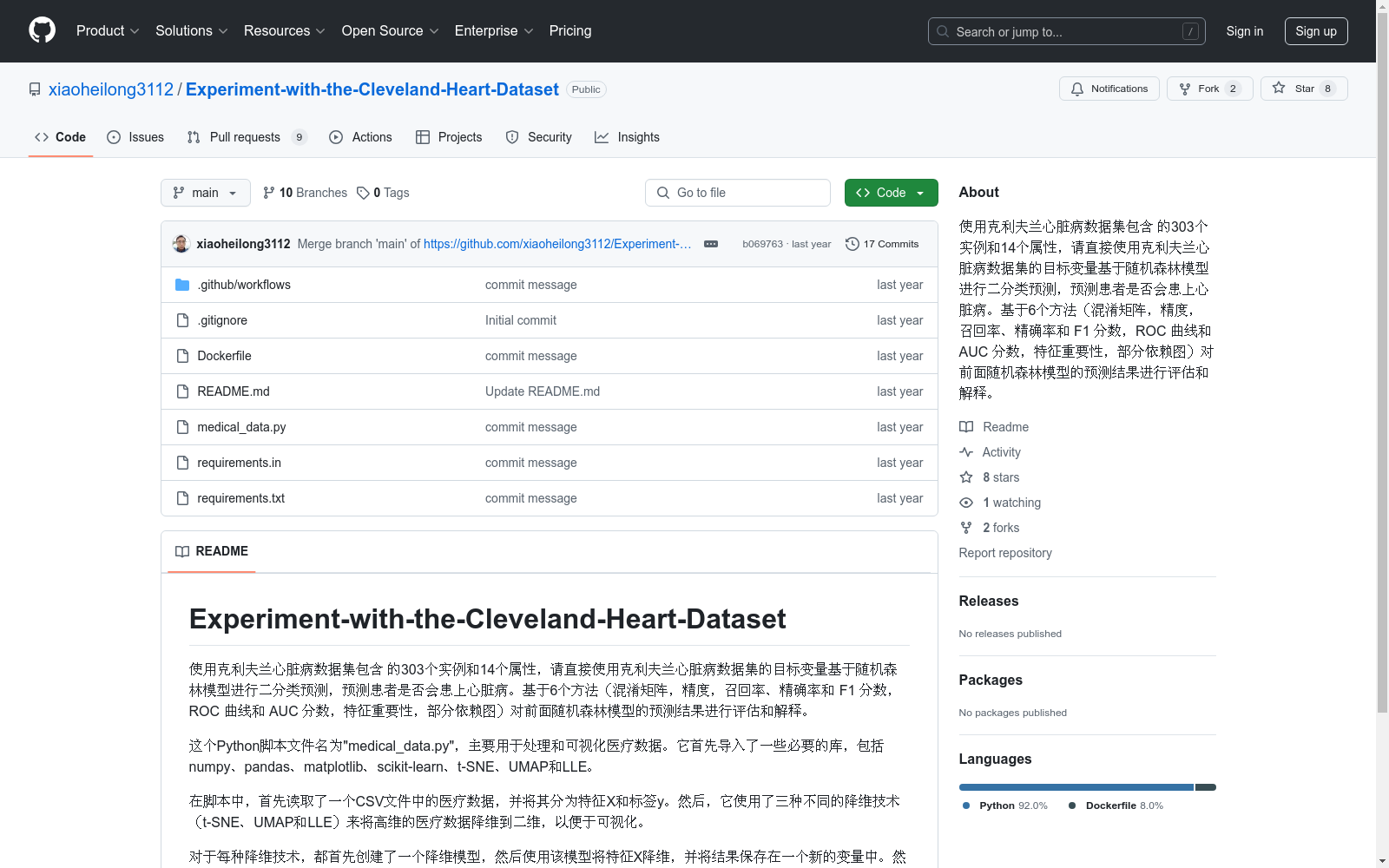
Task: Click the README book icon in file header
Action: click(x=182, y=551)
